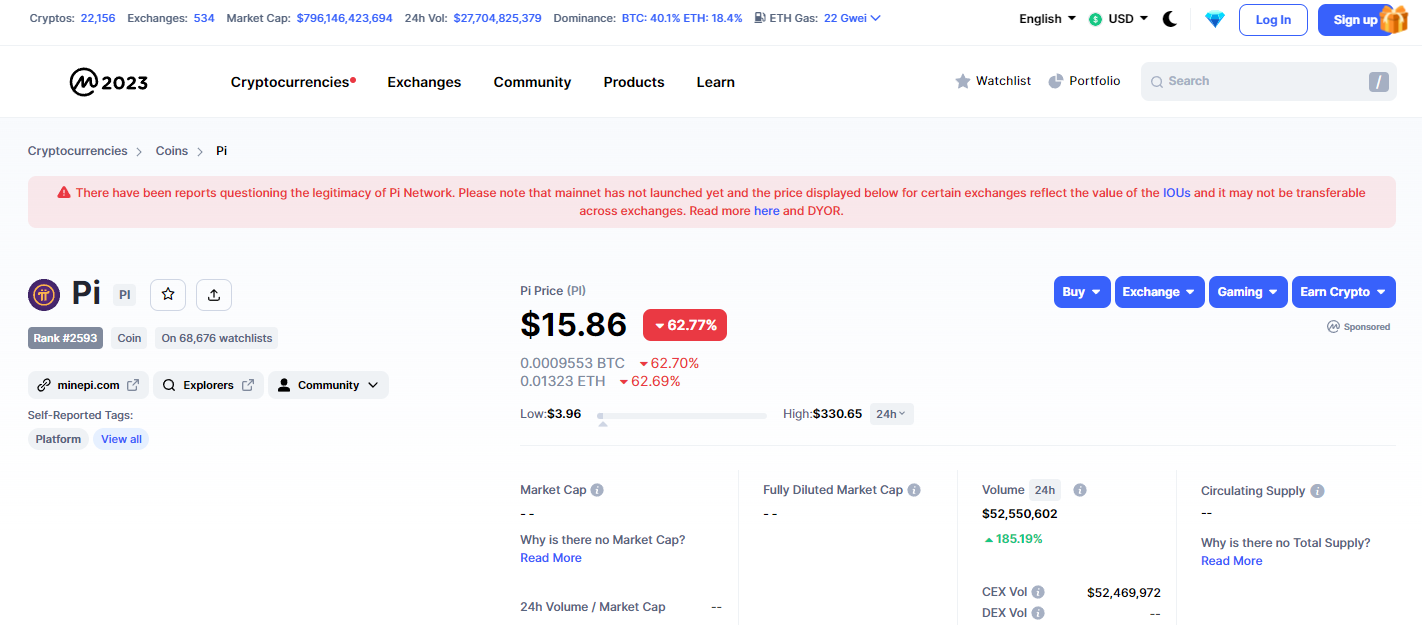1422x638 pixels.
Task: Click the IOUs link in warning banner
Action: point(1177,193)
